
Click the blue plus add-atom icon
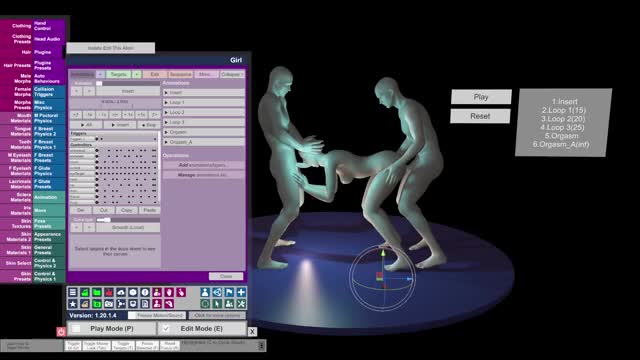click(x=241, y=292)
